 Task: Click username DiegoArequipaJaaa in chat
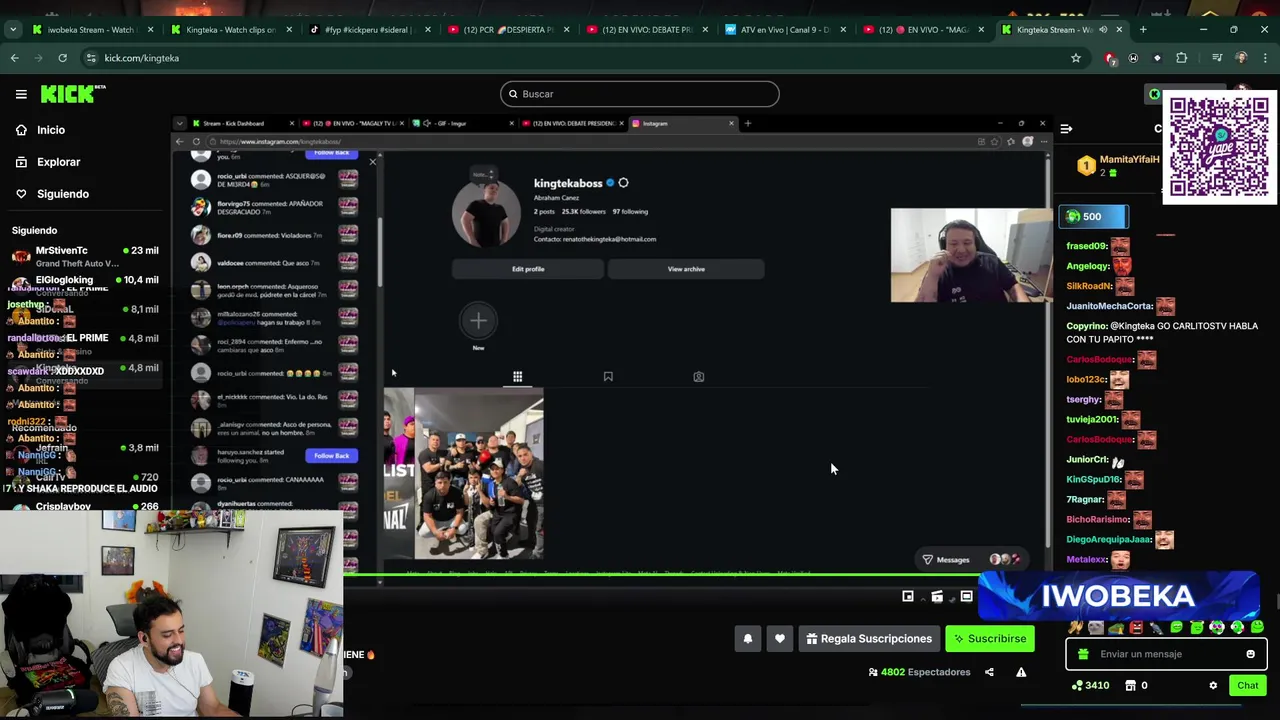[1109, 539]
